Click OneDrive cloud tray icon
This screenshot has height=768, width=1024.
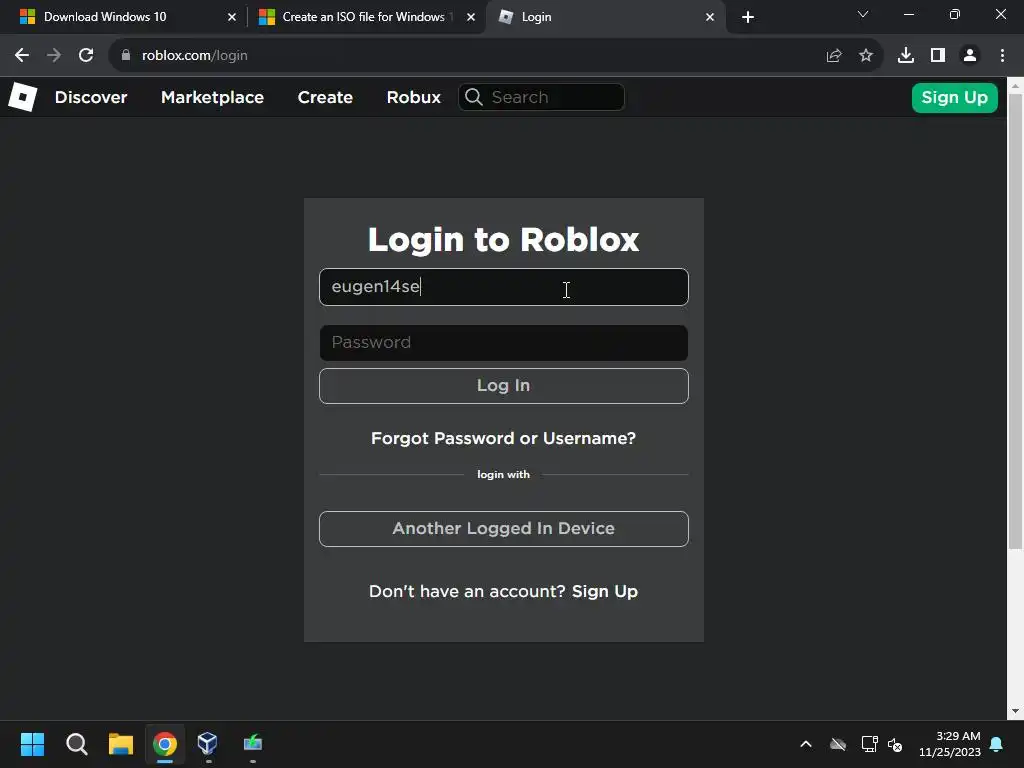[x=838, y=744]
